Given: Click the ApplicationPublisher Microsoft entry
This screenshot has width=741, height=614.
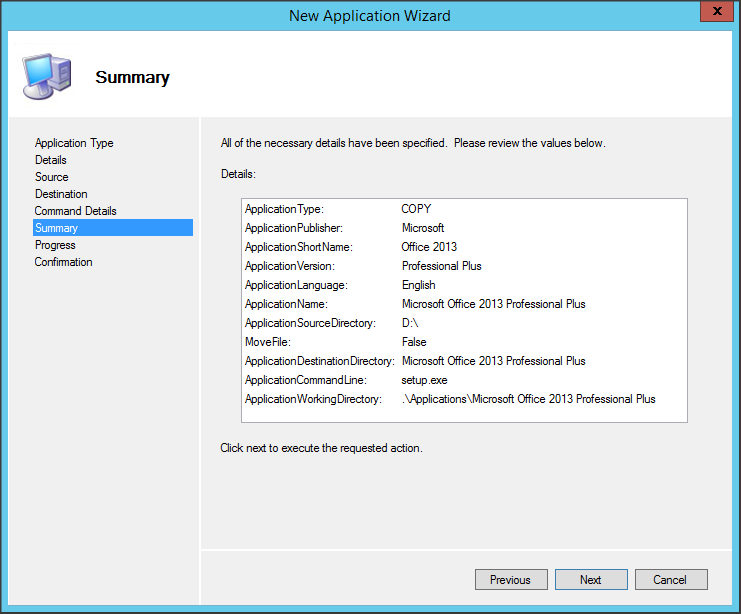Looking at the screenshot, I should coord(423,228).
